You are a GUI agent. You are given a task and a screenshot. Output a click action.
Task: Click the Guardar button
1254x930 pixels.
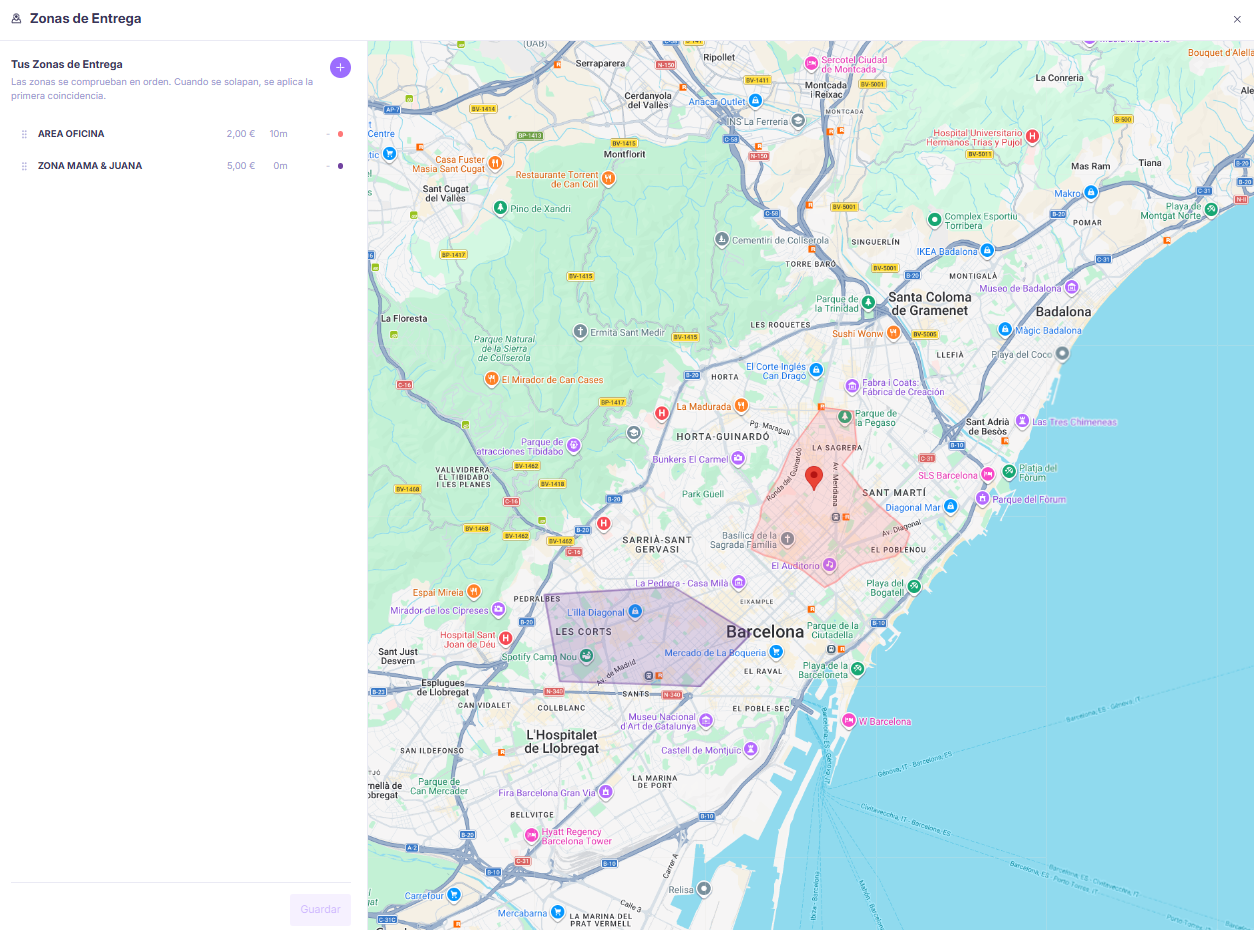320,910
